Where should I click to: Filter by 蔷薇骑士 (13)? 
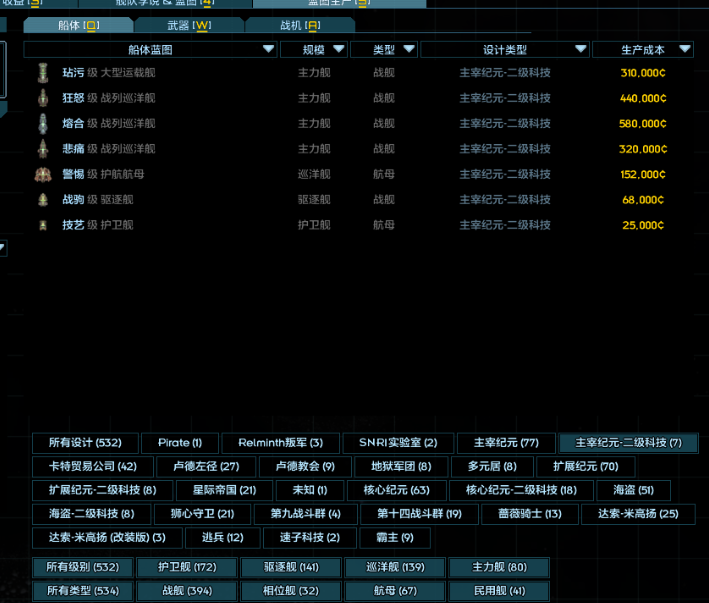[x=530, y=514]
